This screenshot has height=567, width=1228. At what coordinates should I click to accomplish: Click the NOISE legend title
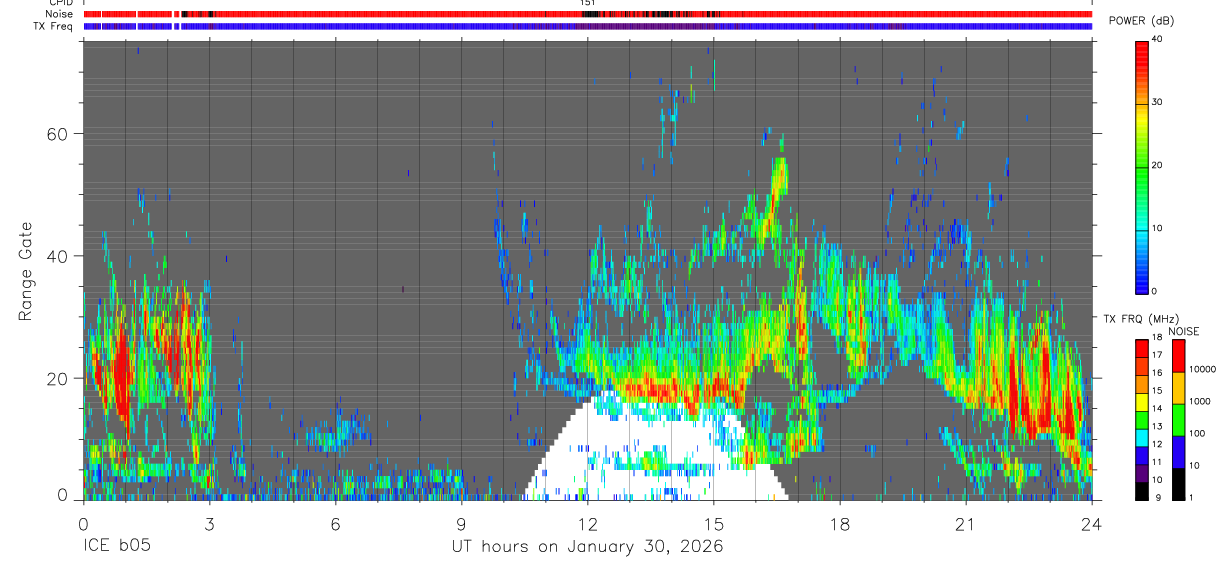(1183, 332)
